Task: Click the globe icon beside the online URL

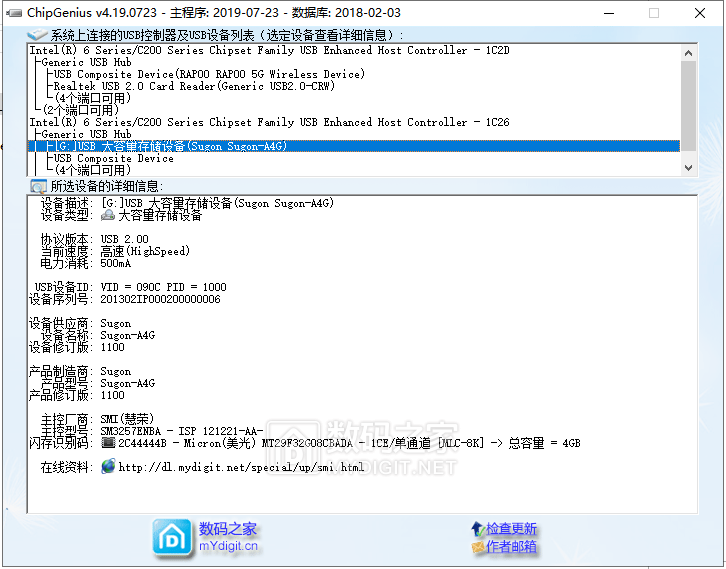Action: point(108,466)
